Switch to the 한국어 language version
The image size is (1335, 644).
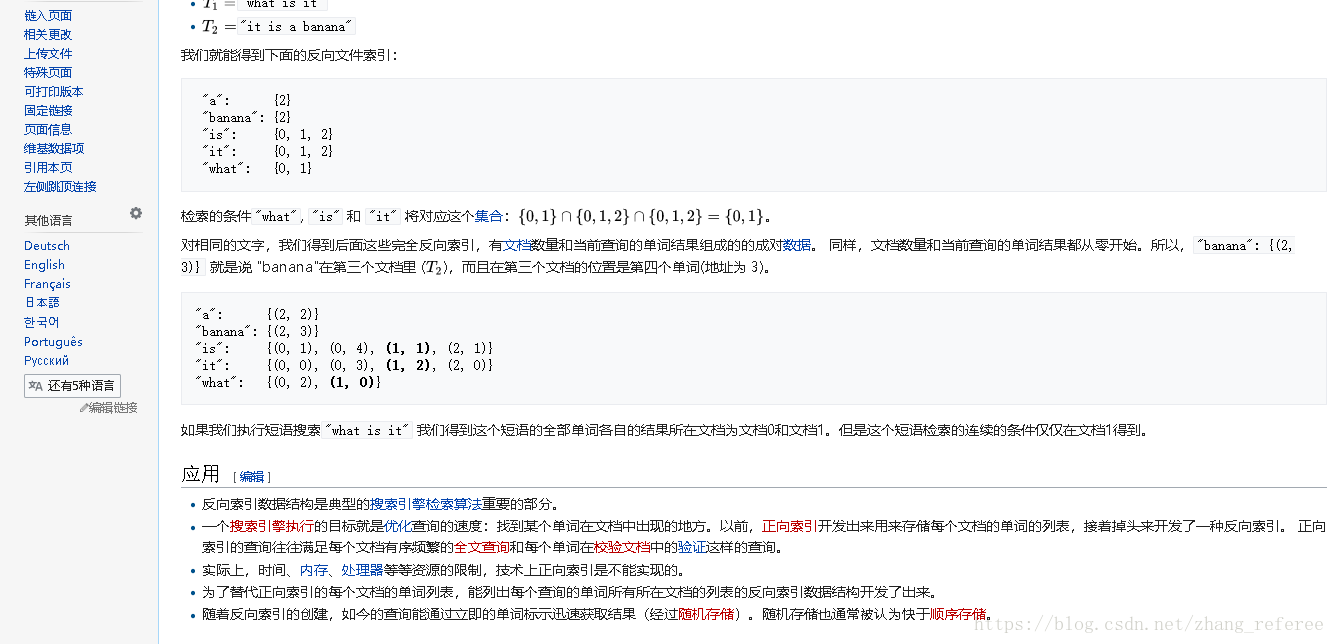click(42, 322)
